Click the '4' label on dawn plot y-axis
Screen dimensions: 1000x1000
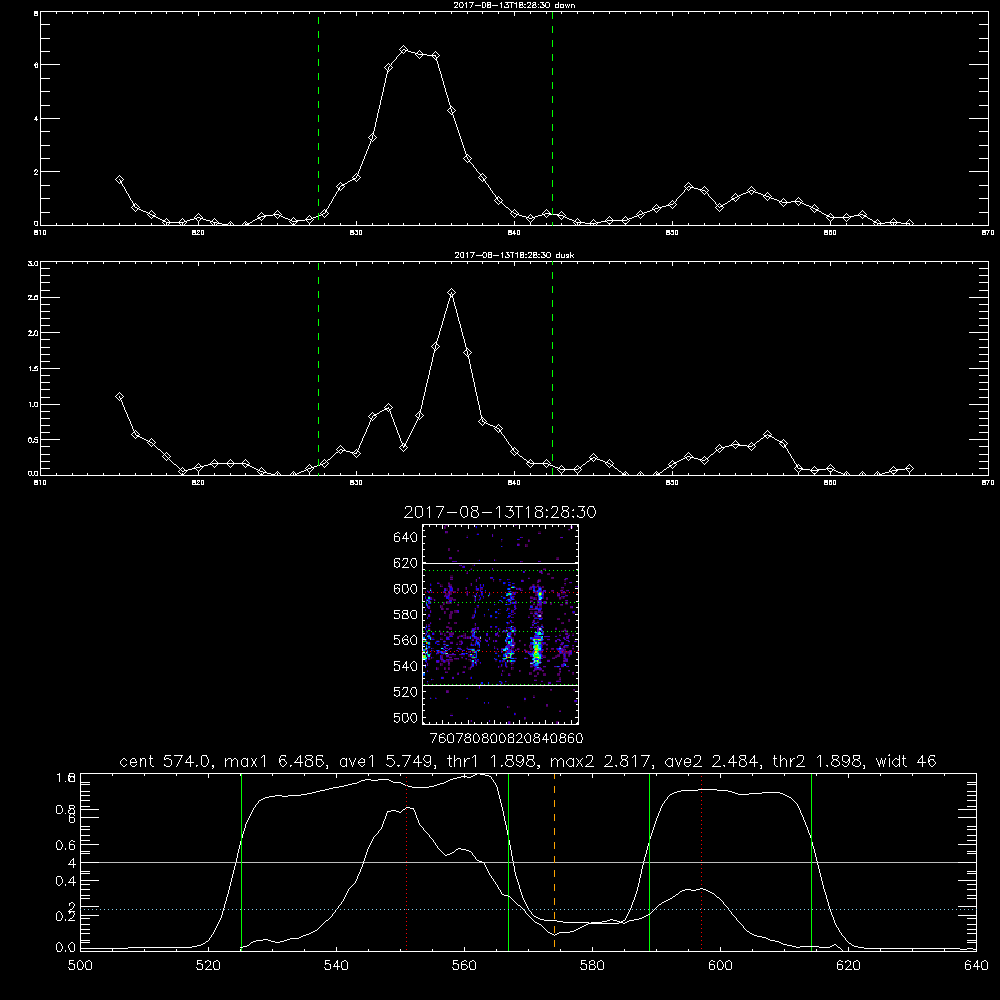click(36, 119)
